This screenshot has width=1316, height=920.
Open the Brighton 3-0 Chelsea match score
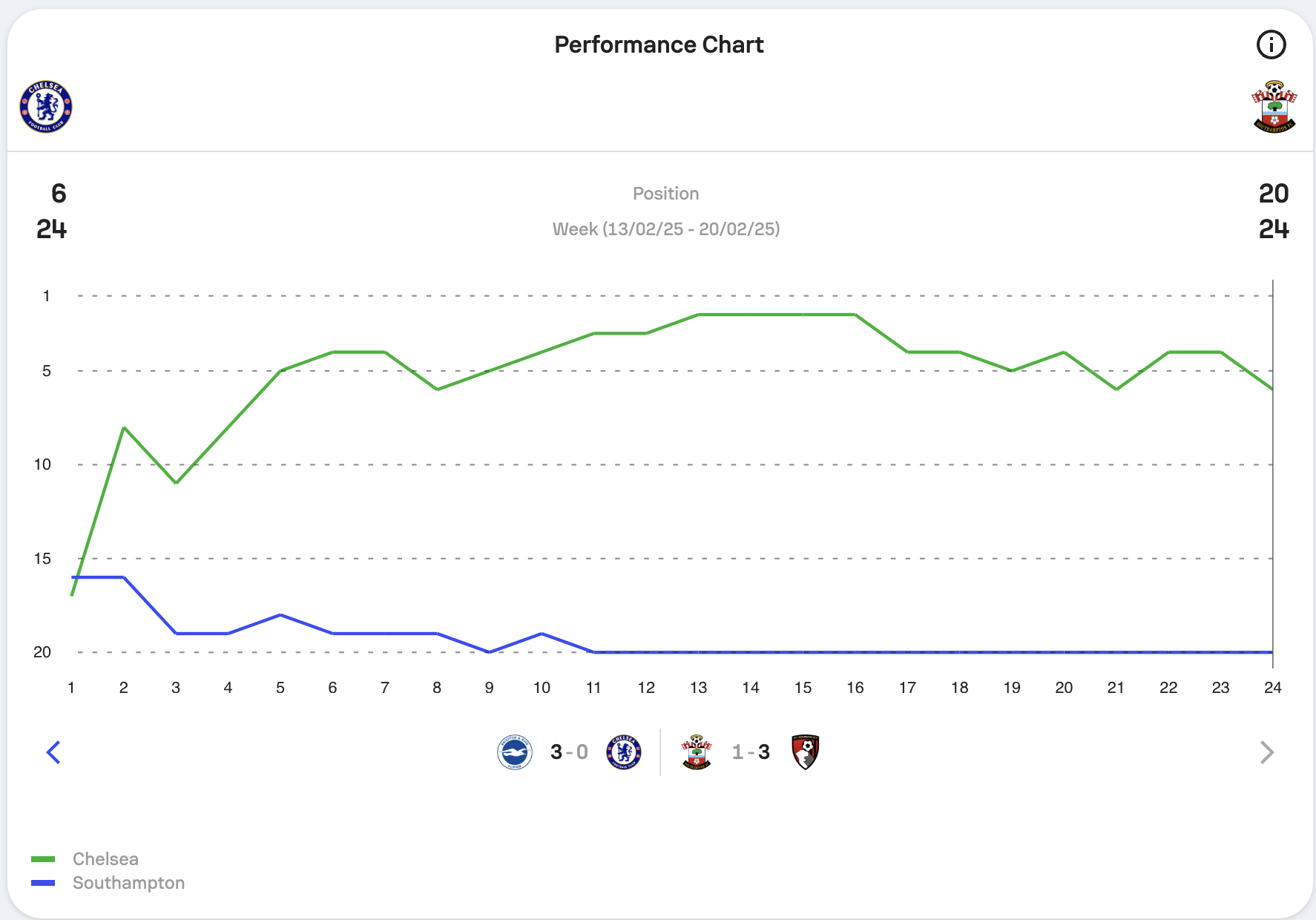[569, 752]
